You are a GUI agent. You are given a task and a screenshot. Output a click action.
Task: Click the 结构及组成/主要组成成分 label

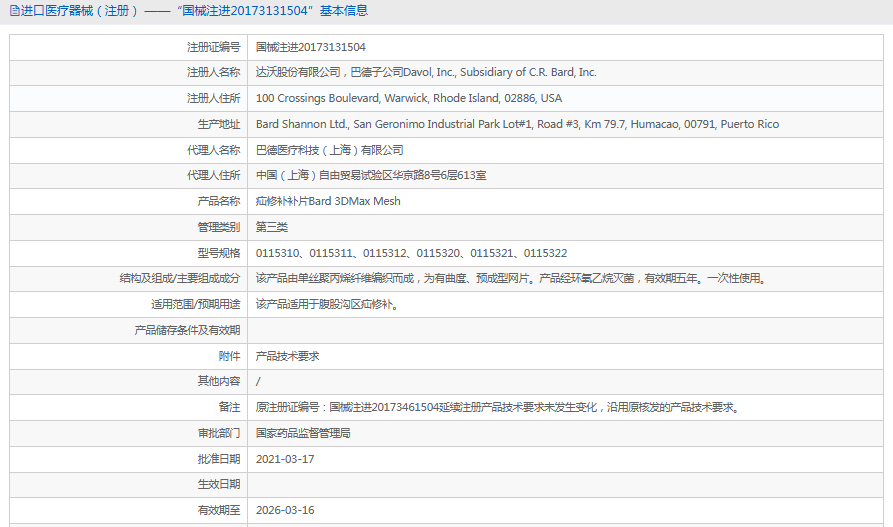pyautogui.click(x=179, y=279)
